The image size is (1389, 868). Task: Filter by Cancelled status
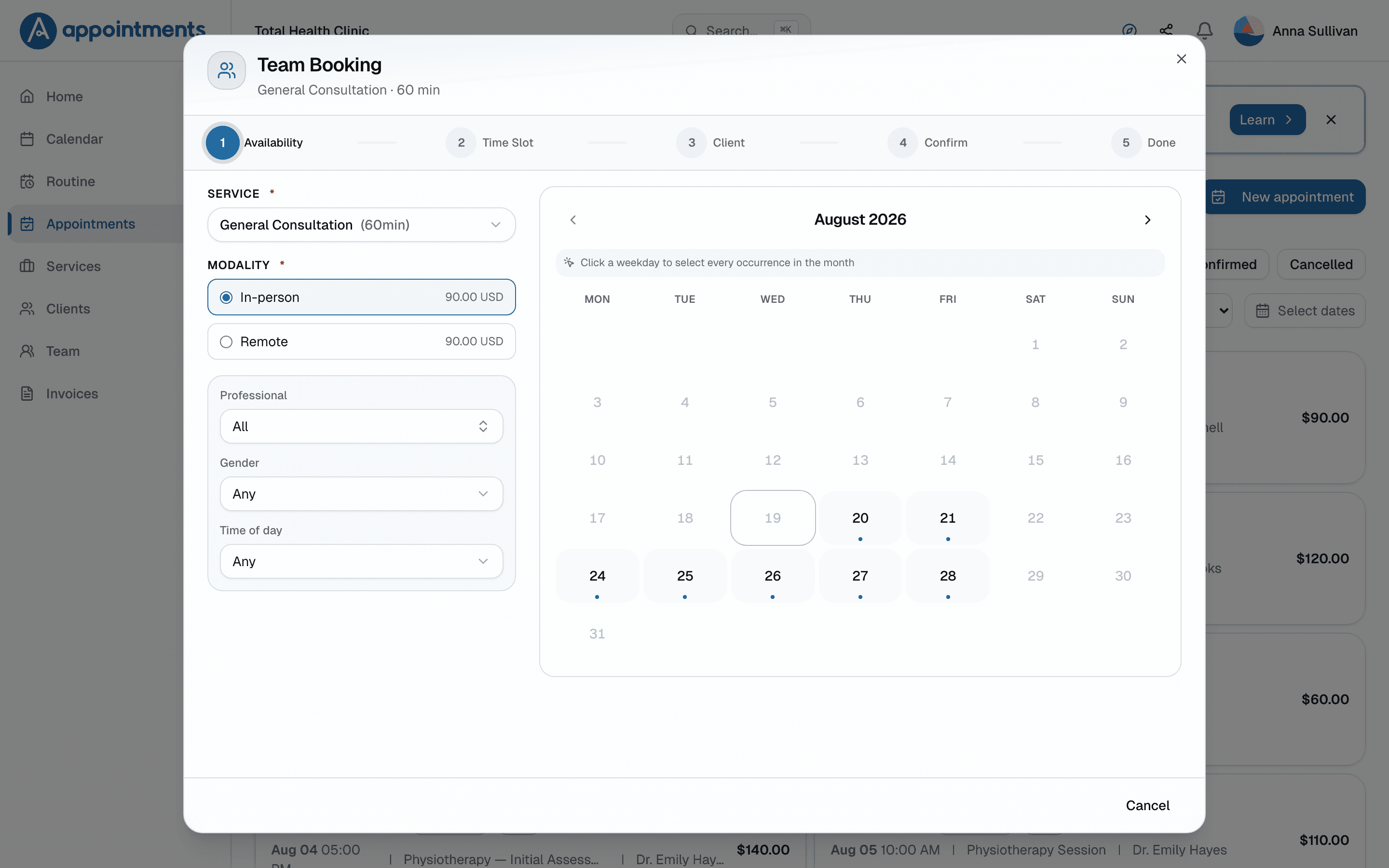click(1321, 265)
